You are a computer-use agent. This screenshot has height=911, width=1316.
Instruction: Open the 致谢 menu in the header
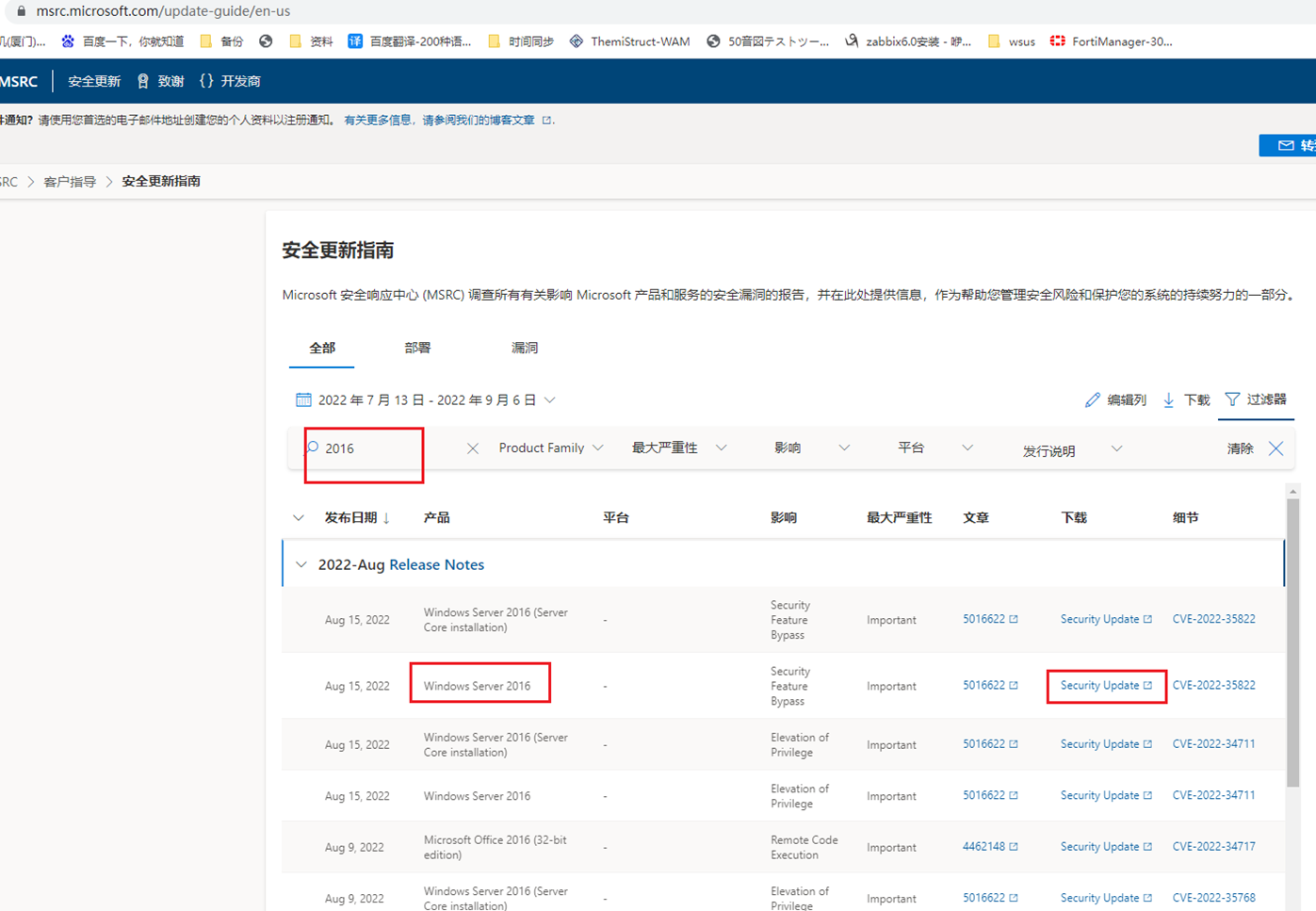160,81
